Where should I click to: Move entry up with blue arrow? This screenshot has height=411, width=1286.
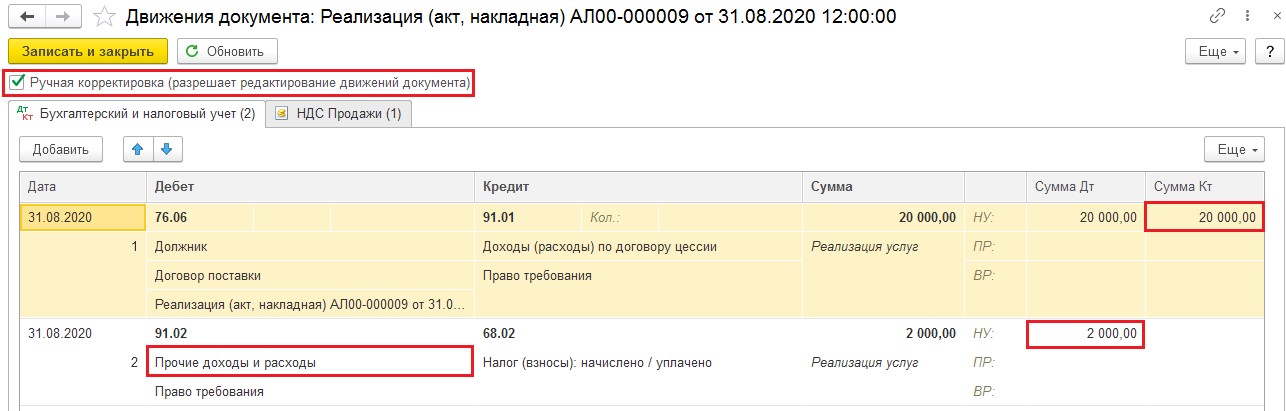(138, 149)
